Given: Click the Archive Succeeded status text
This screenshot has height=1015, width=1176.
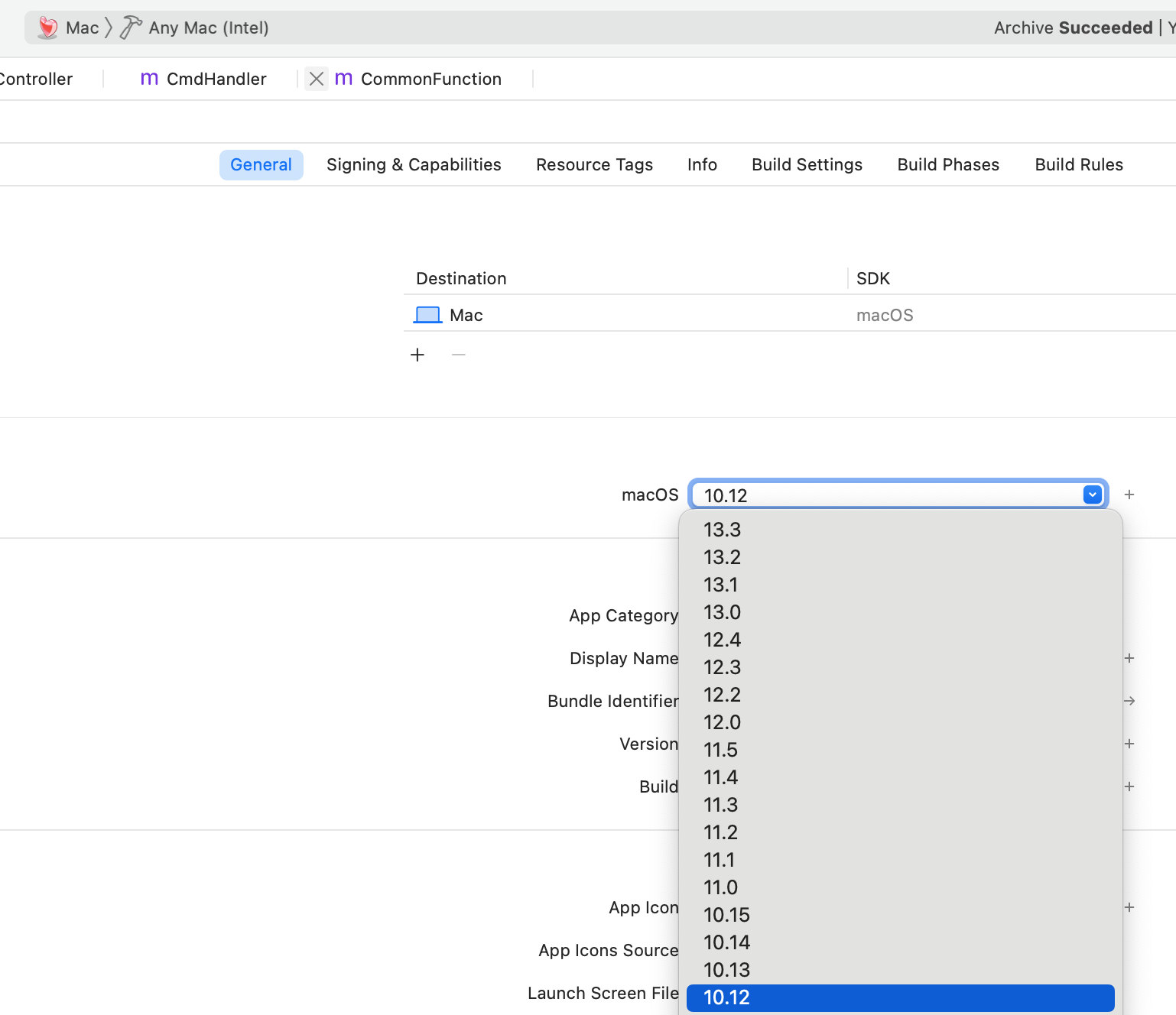Looking at the screenshot, I should pos(1073,28).
